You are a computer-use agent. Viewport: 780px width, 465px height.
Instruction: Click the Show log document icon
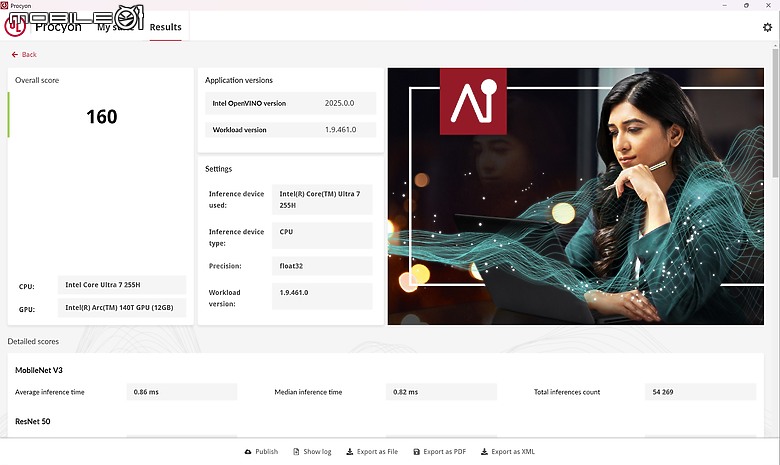(296, 452)
